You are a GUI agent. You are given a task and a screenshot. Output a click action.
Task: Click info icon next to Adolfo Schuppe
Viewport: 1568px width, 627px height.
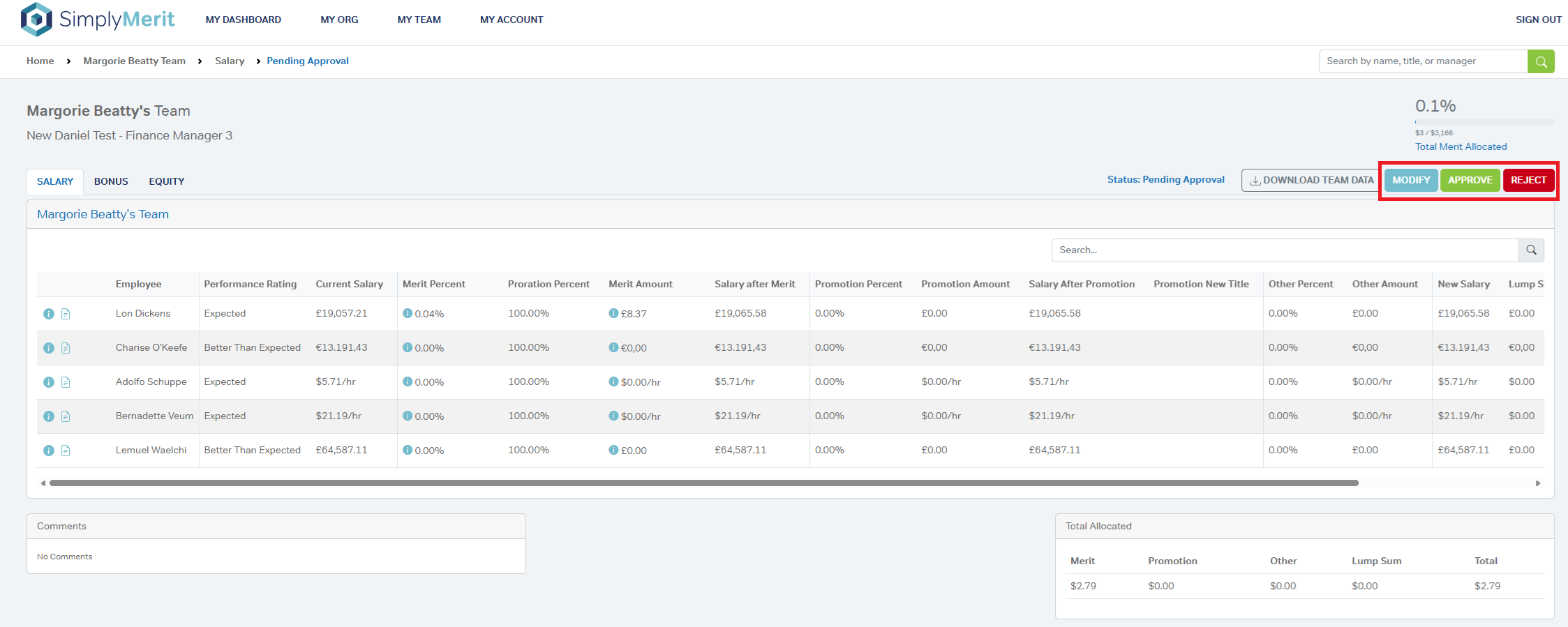[49, 382]
